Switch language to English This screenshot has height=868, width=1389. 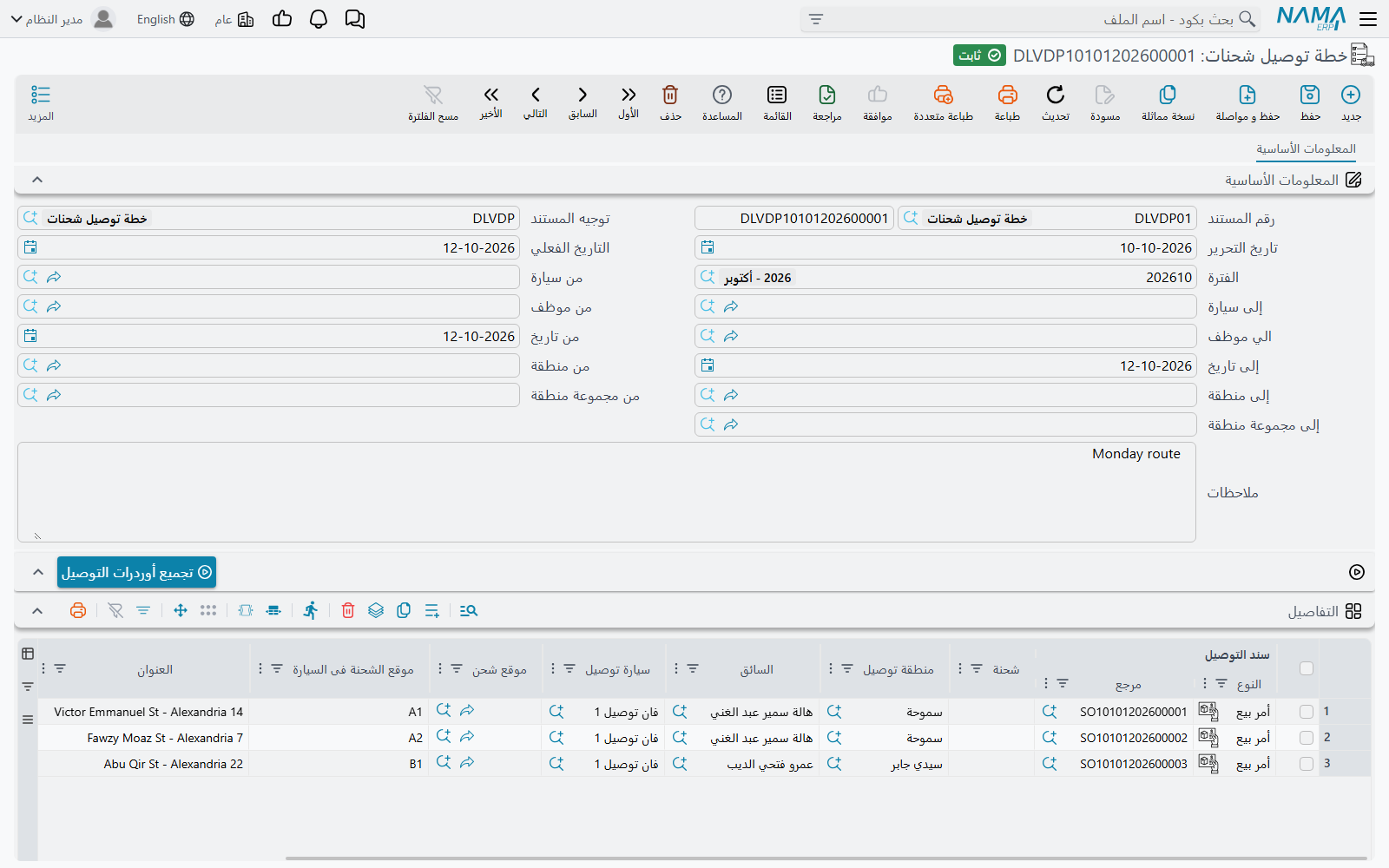(x=165, y=19)
